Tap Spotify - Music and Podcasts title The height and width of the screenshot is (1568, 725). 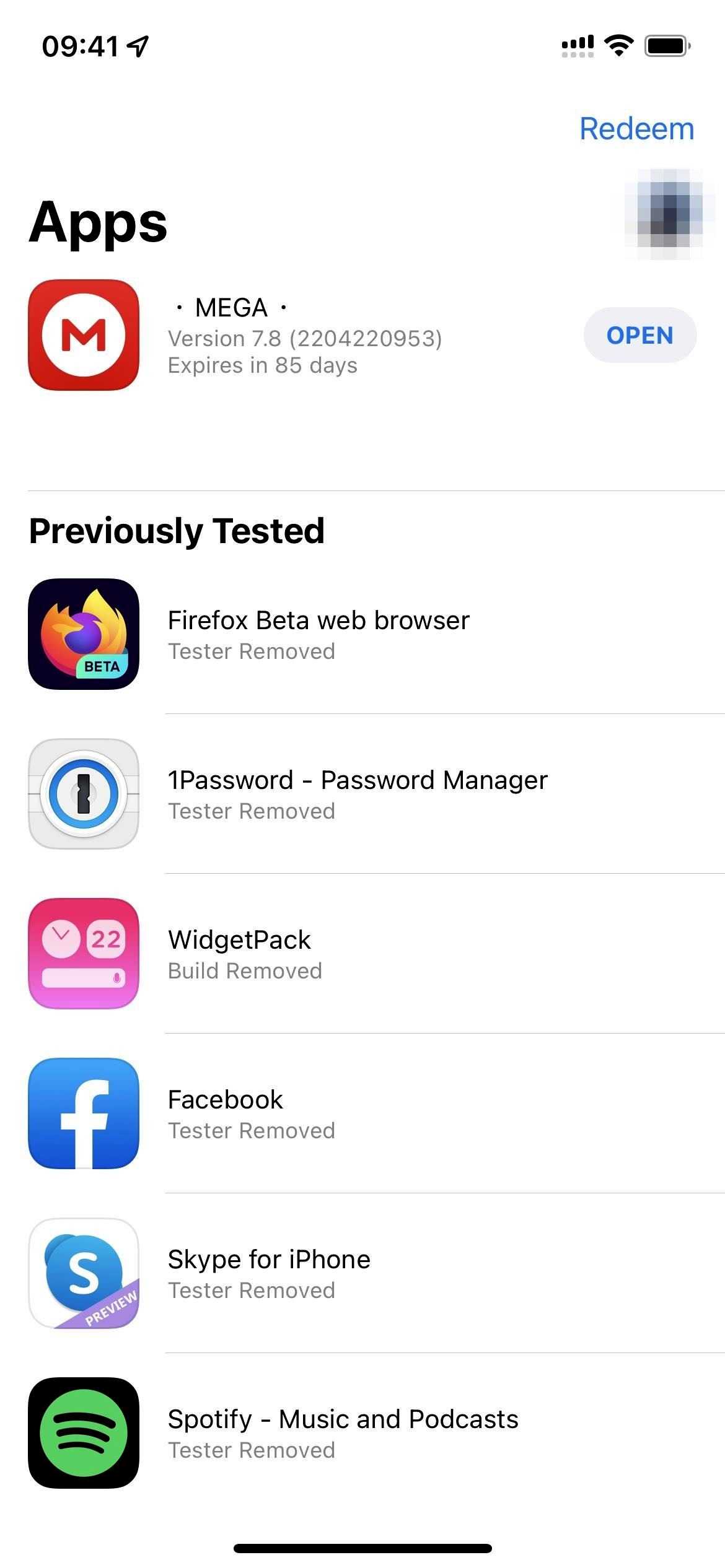343,1419
